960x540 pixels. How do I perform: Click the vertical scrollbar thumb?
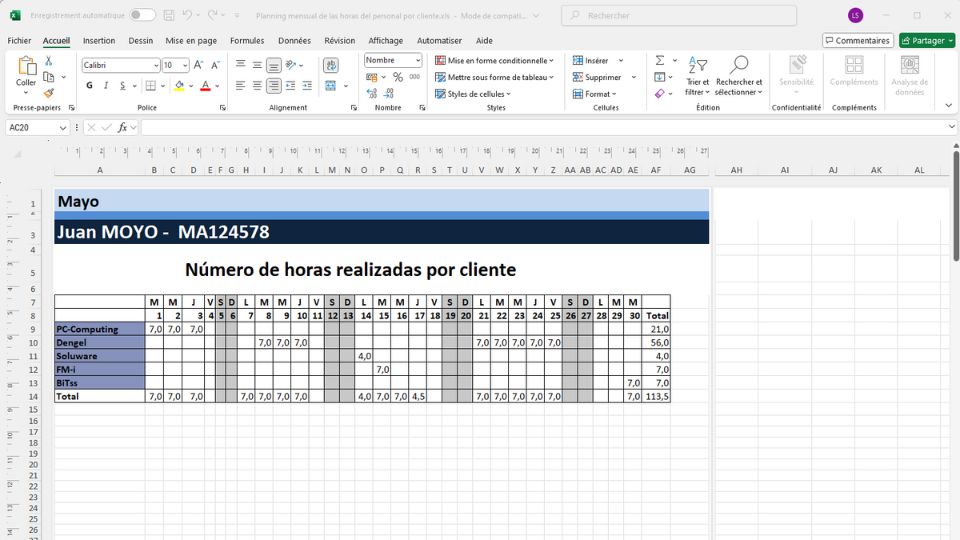click(956, 205)
